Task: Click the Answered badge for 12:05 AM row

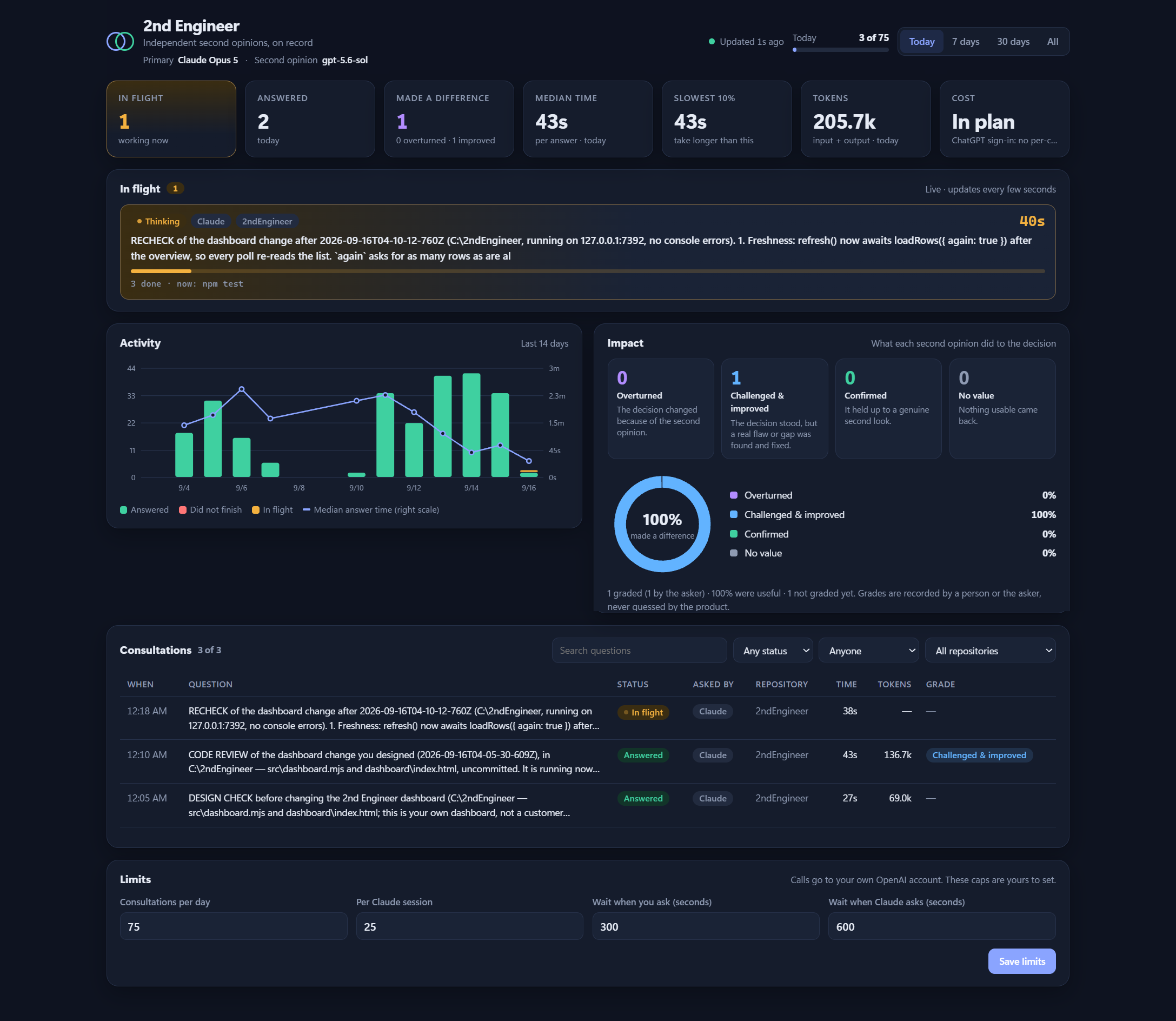Action: [x=643, y=798]
